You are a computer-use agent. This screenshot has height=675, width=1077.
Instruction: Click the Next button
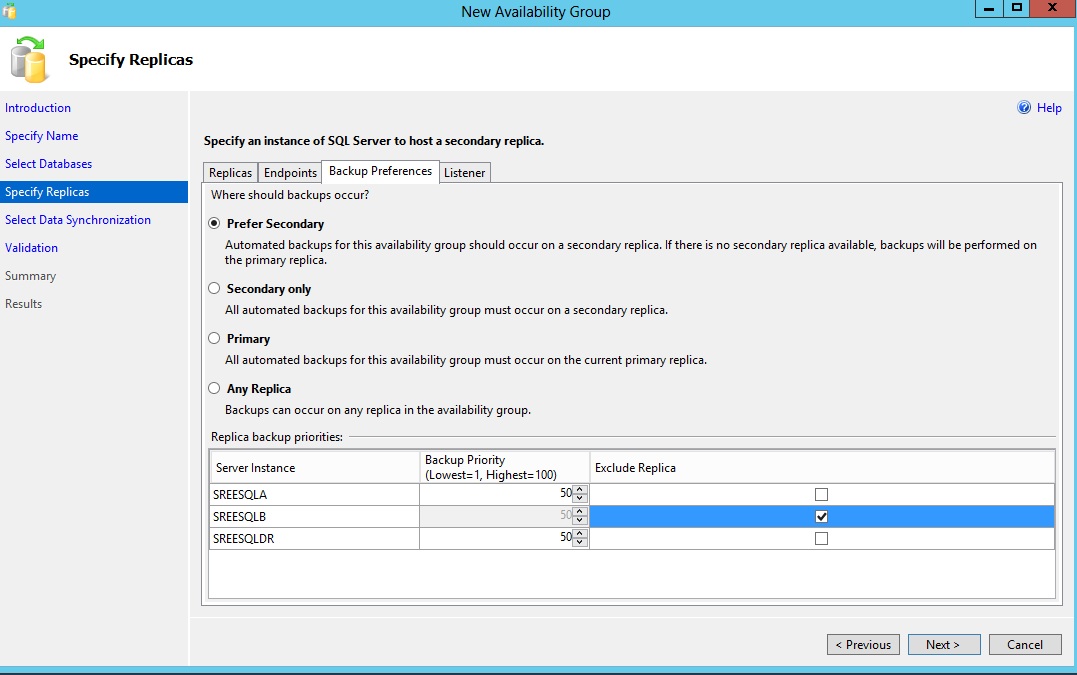[943, 645]
